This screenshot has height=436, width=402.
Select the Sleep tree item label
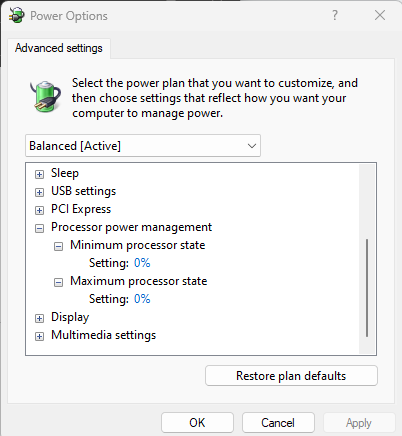click(65, 173)
